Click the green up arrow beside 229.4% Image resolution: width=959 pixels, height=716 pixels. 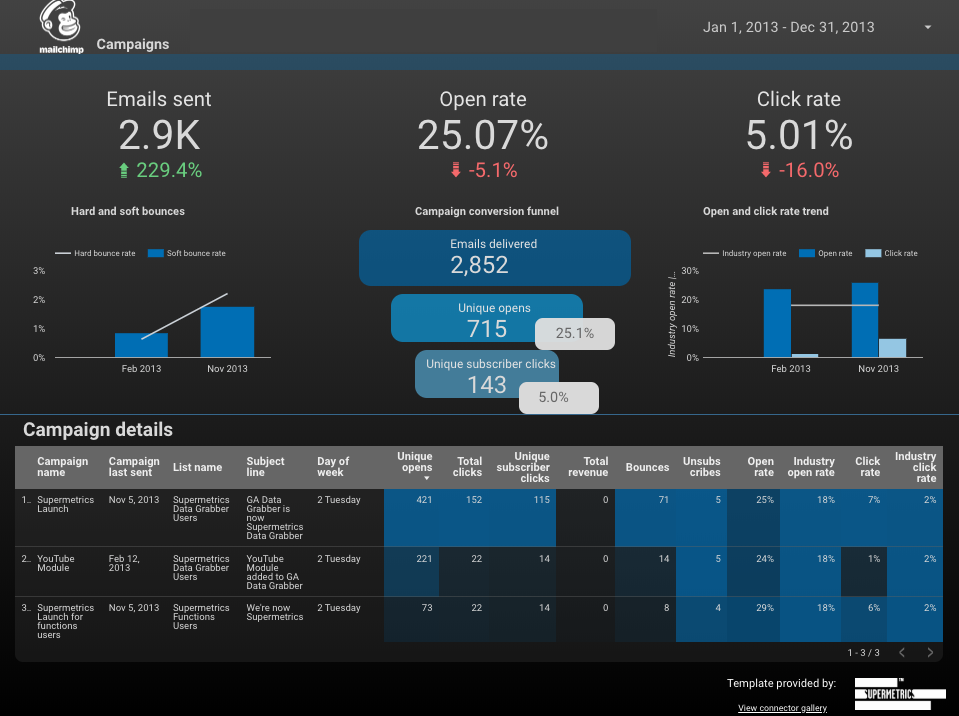(124, 171)
